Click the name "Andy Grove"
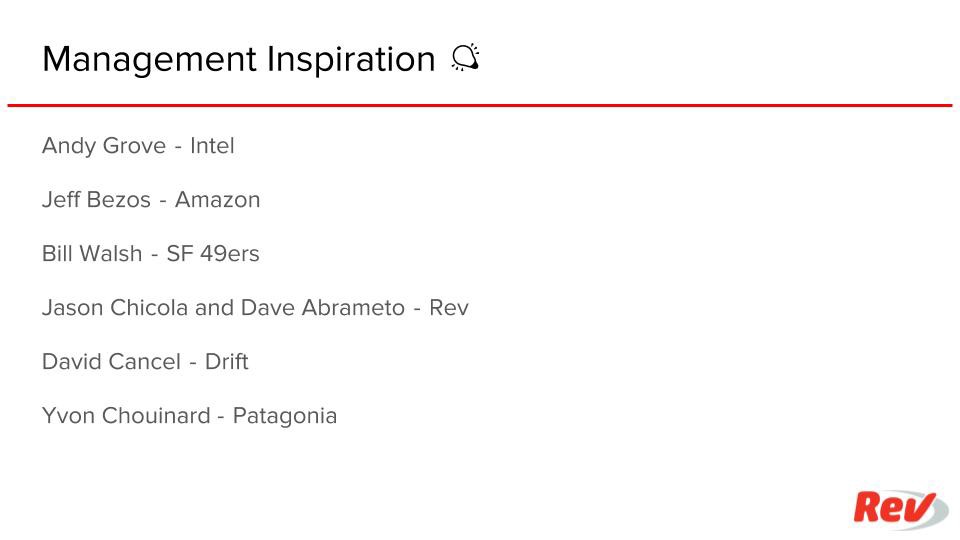 tap(104, 146)
